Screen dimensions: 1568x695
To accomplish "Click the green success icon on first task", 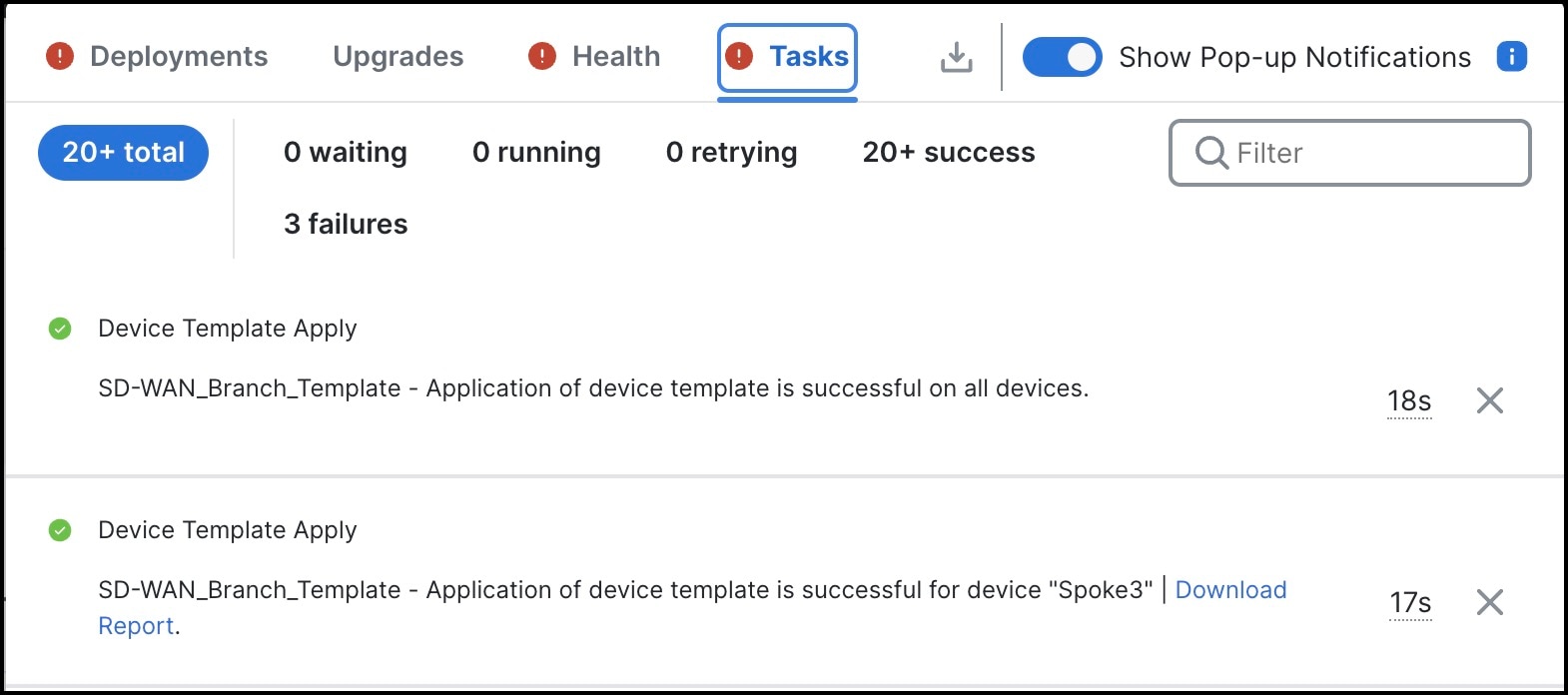I will tap(62, 328).
